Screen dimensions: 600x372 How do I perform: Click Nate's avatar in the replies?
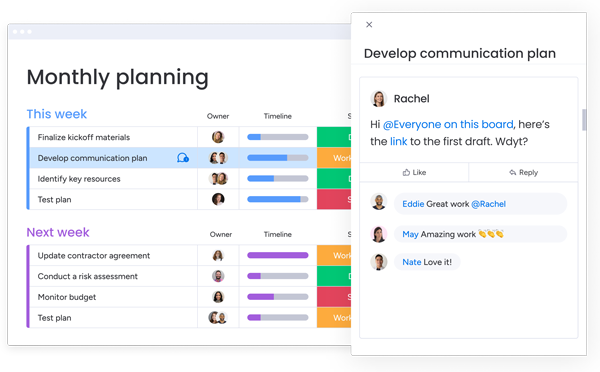point(378,262)
